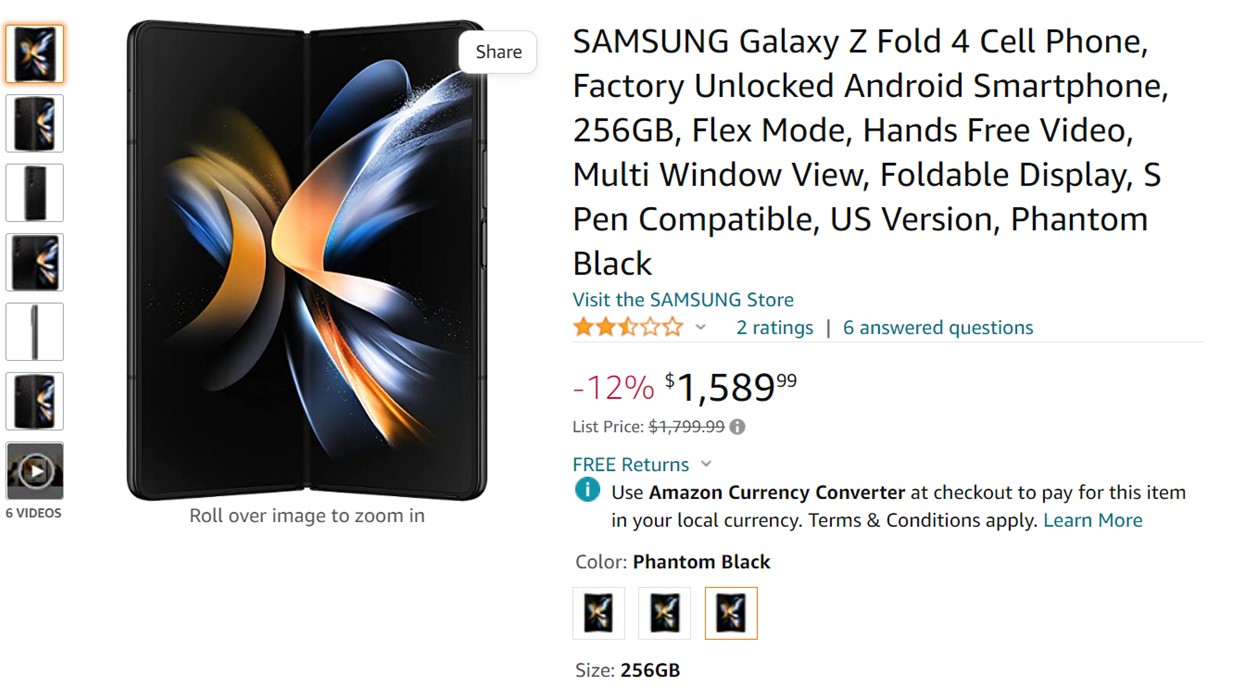The image size is (1234, 694).
Task: View the fourth product image thumbnail
Action: tap(35, 262)
